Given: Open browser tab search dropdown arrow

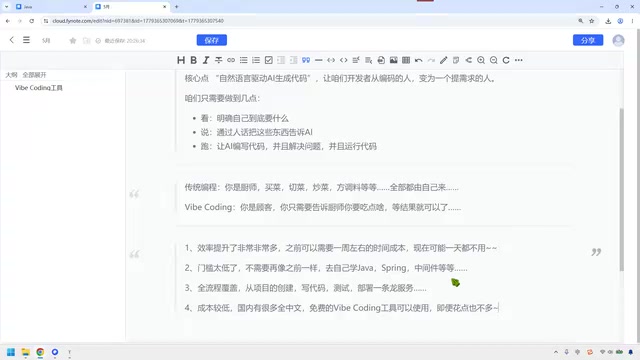Looking at the screenshot, I should [x=7, y=7].
